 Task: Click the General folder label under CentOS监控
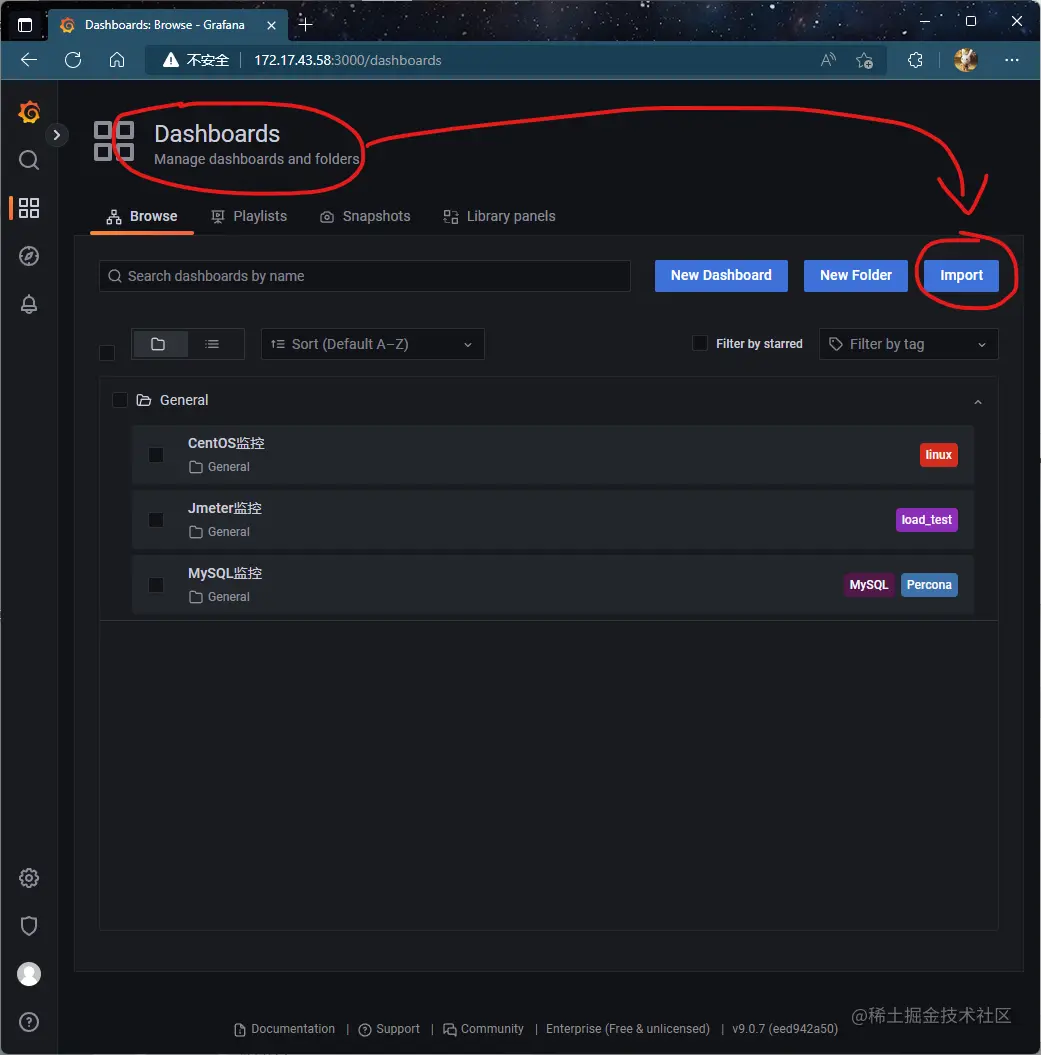click(219, 467)
